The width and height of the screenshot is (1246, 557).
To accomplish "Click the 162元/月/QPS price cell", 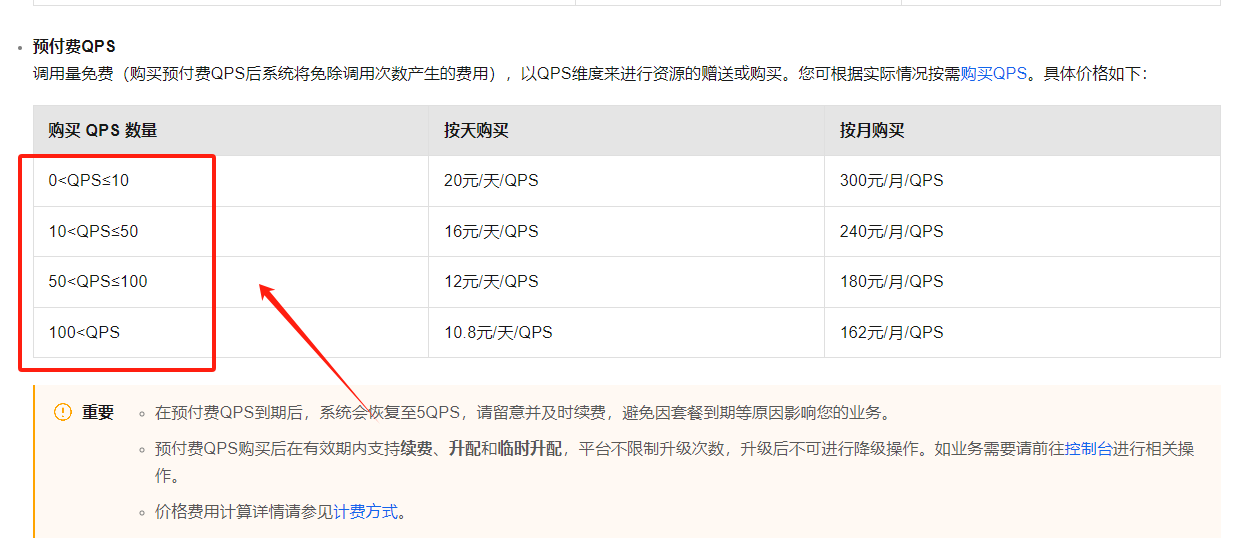I will pyautogui.click(x=1022, y=332).
